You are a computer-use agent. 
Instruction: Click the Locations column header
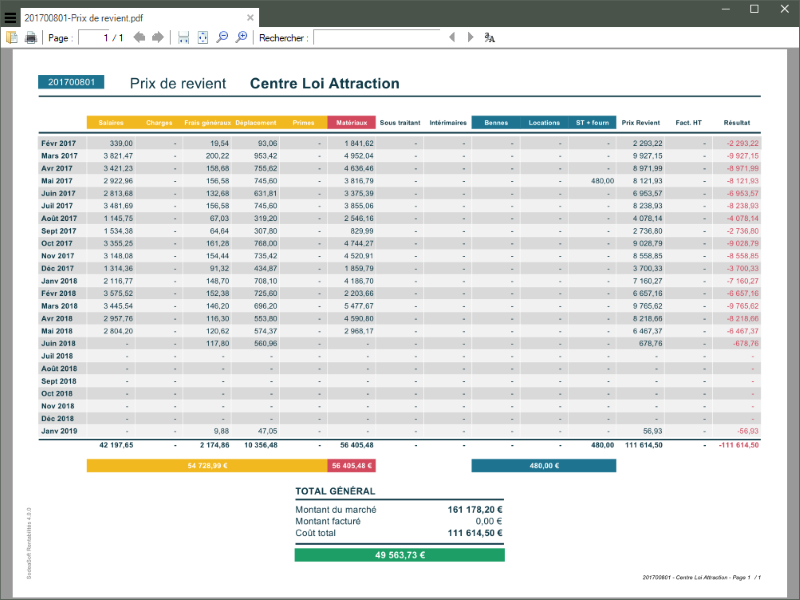pyautogui.click(x=544, y=122)
